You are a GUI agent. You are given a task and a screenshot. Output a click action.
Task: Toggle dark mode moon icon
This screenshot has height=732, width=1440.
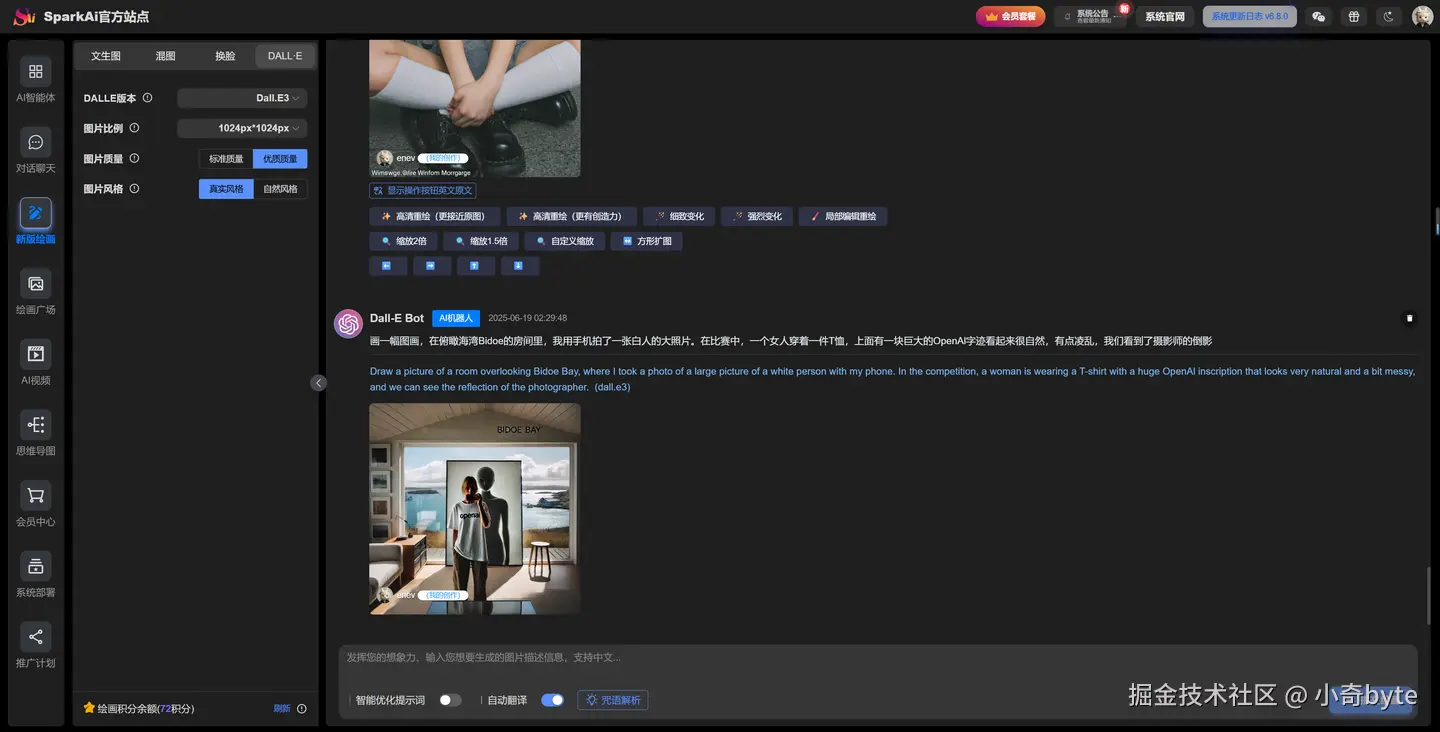tap(1388, 17)
